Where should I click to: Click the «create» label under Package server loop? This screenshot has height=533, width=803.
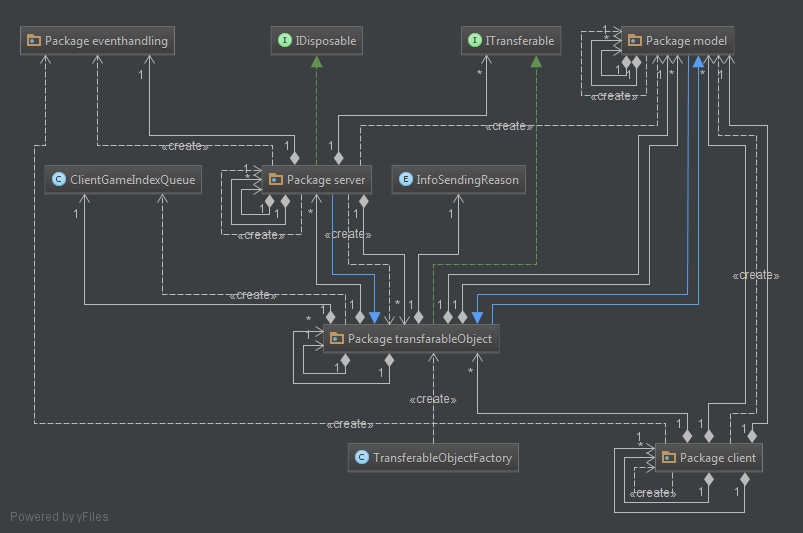(x=261, y=235)
